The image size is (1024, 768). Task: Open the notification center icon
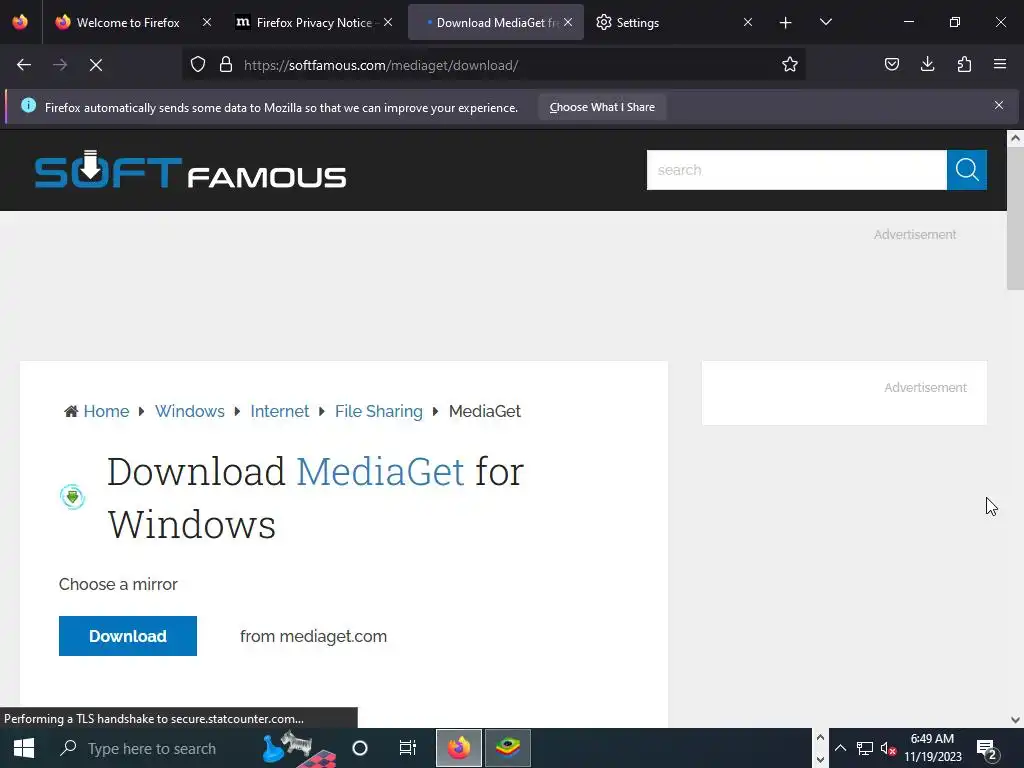point(987,748)
